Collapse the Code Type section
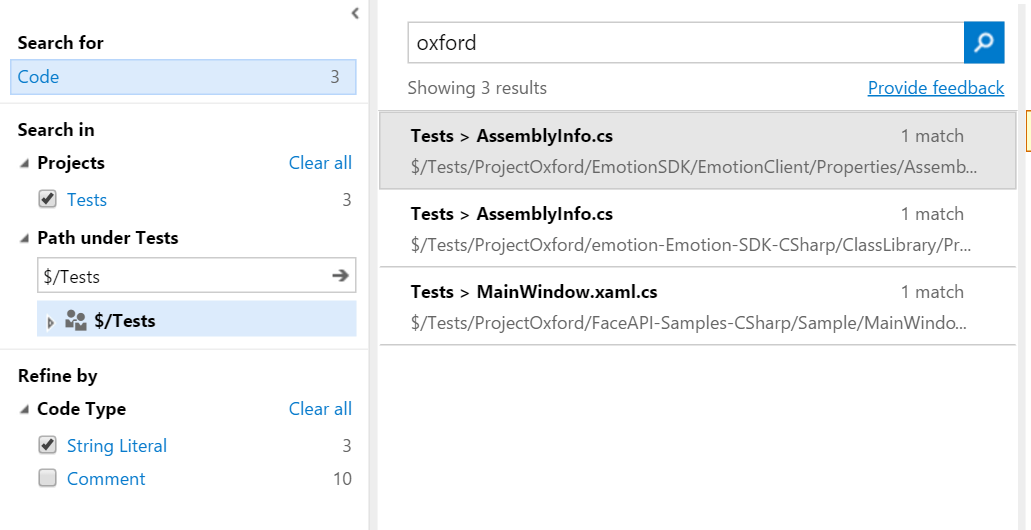1031x530 pixels. coord(23,409)
